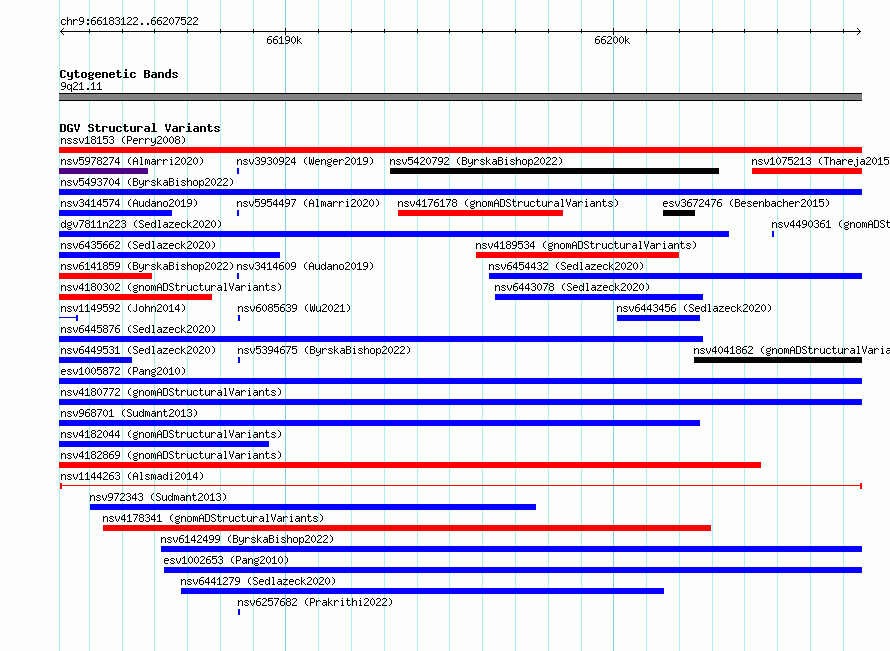
Task: Open nsv3930924 (Wenger2019) variant label
Action: tap(305, 161)
